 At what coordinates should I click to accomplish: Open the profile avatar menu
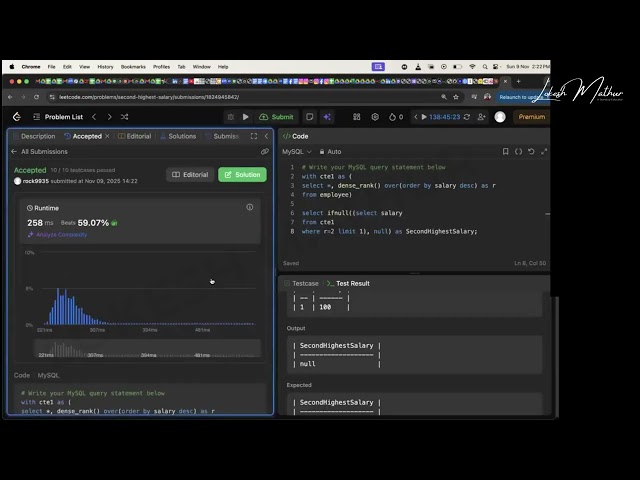tap(500, 117)
